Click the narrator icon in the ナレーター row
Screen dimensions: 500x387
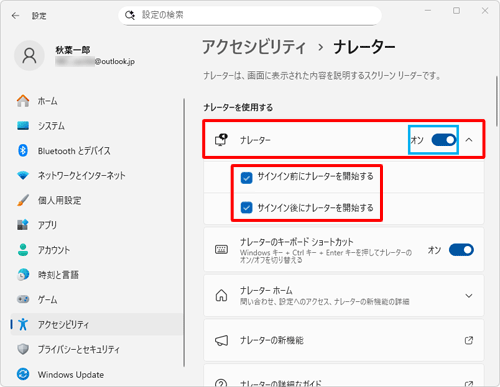(x=221, y=140)
